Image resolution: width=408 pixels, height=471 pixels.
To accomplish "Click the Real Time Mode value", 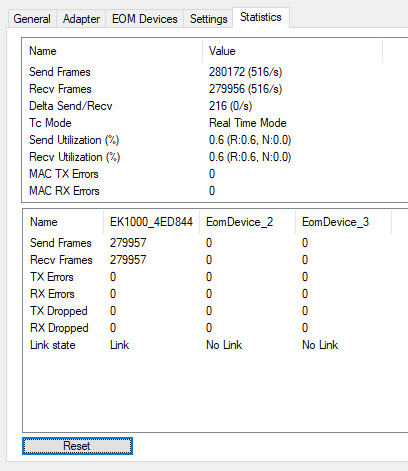I will (x=248, y=123).
